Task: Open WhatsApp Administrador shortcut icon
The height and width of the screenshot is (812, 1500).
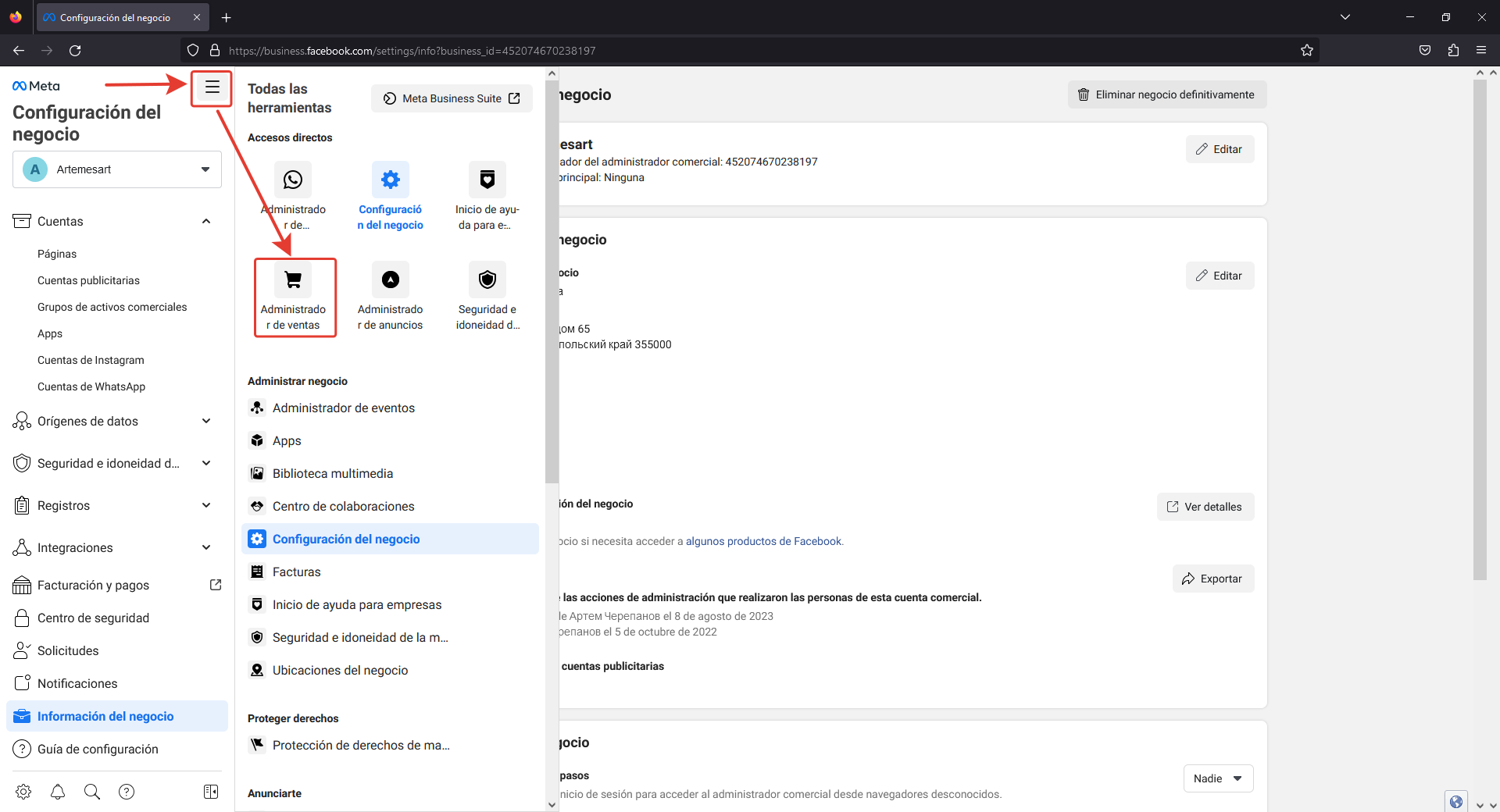Action: coord(293,180)
